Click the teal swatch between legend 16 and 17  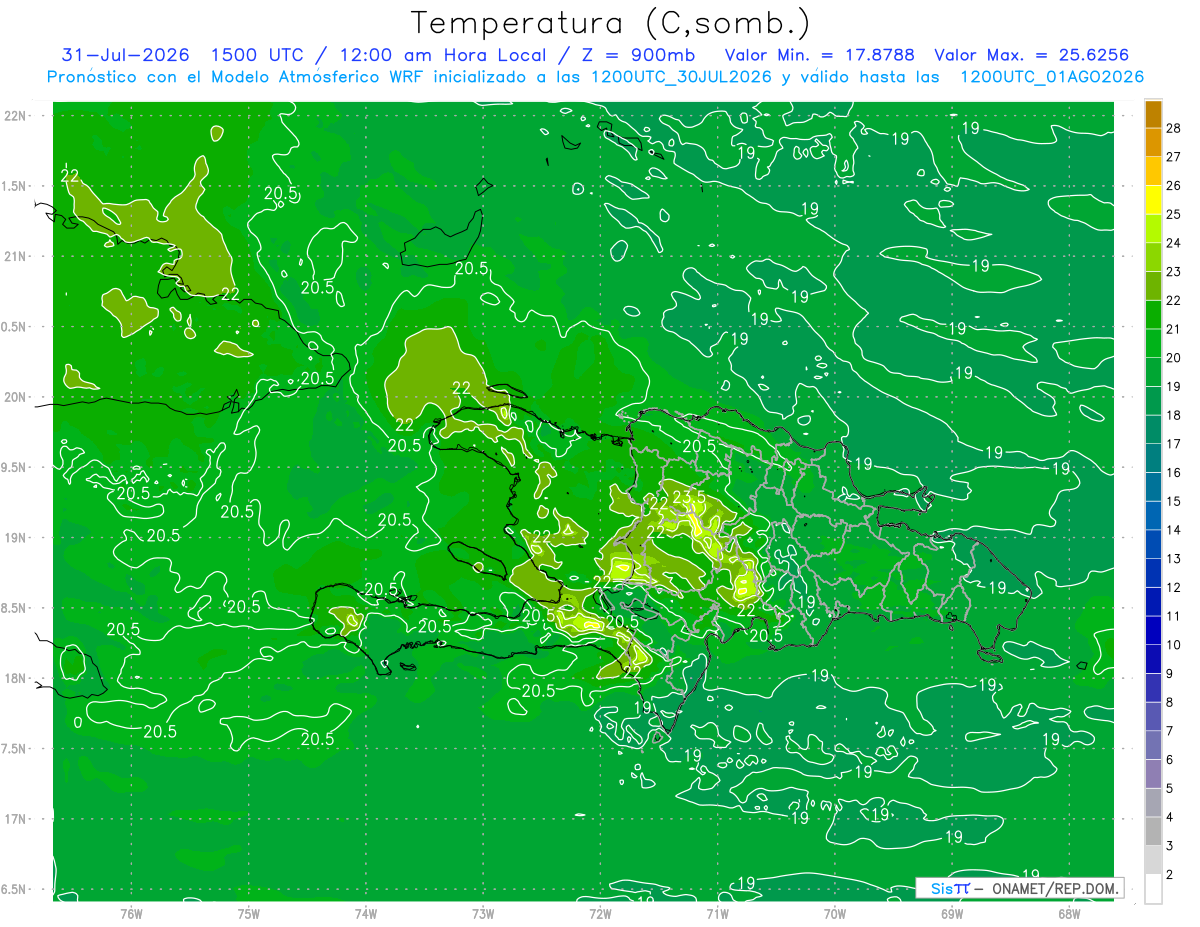[x=1153, y=458]
